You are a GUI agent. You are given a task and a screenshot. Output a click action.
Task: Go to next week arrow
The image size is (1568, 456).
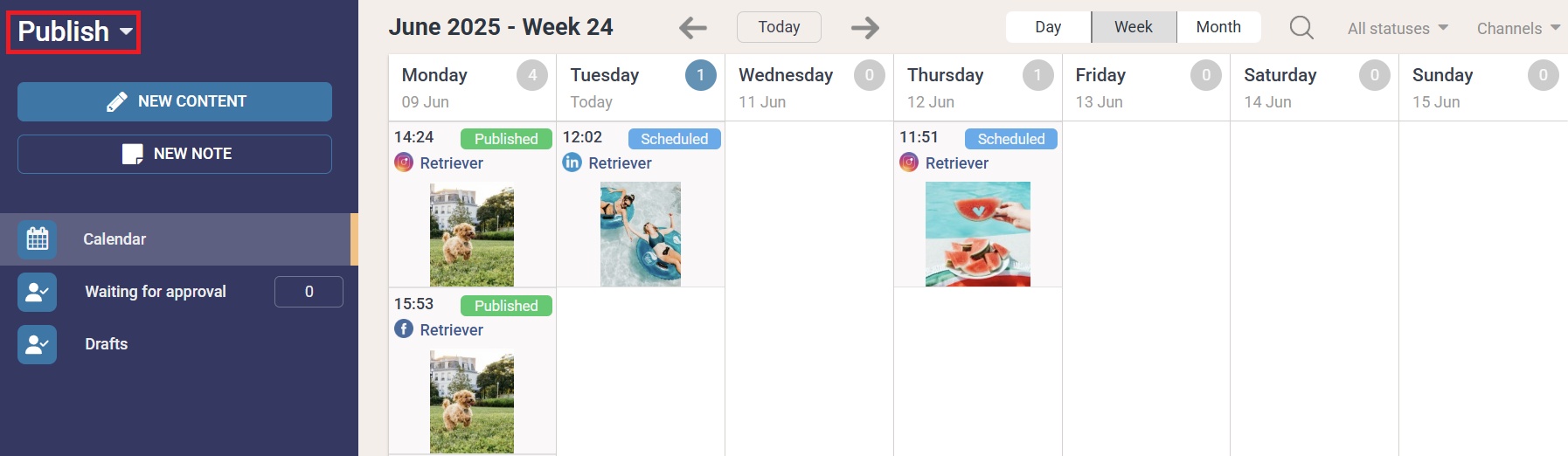pos(865,28)
